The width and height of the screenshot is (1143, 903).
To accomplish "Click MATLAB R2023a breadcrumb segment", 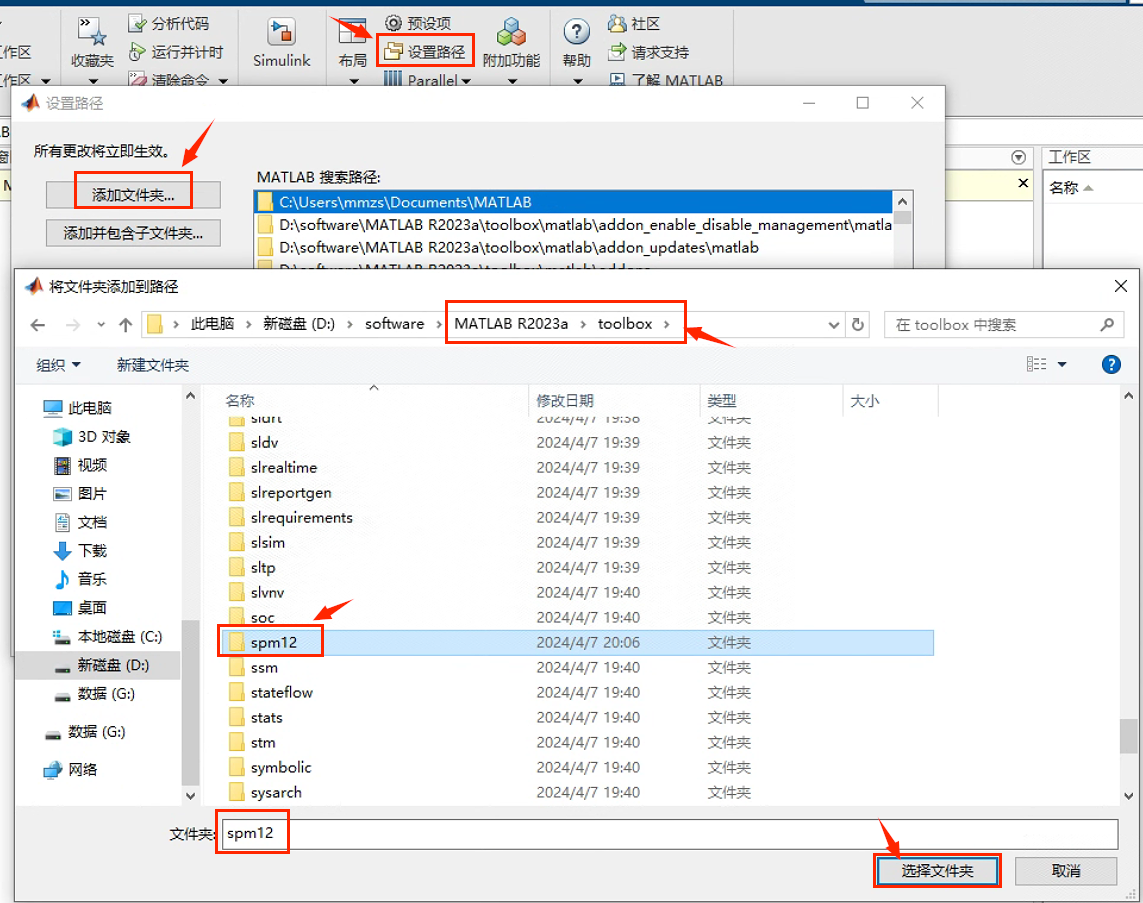I will tap(511, 324).
